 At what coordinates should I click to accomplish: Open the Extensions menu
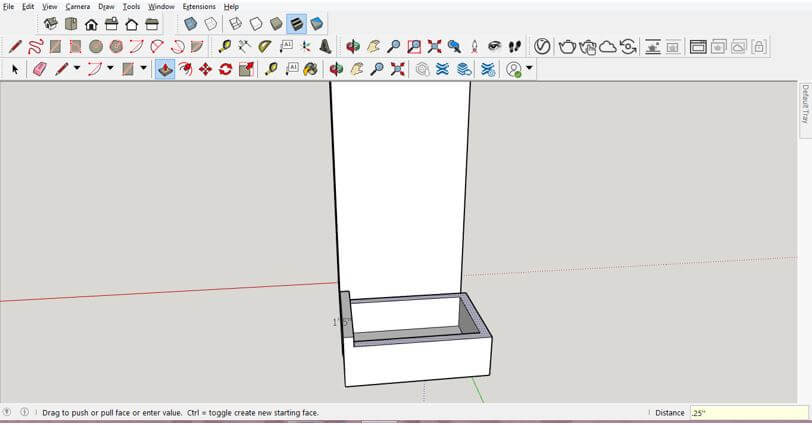point(199,7)
